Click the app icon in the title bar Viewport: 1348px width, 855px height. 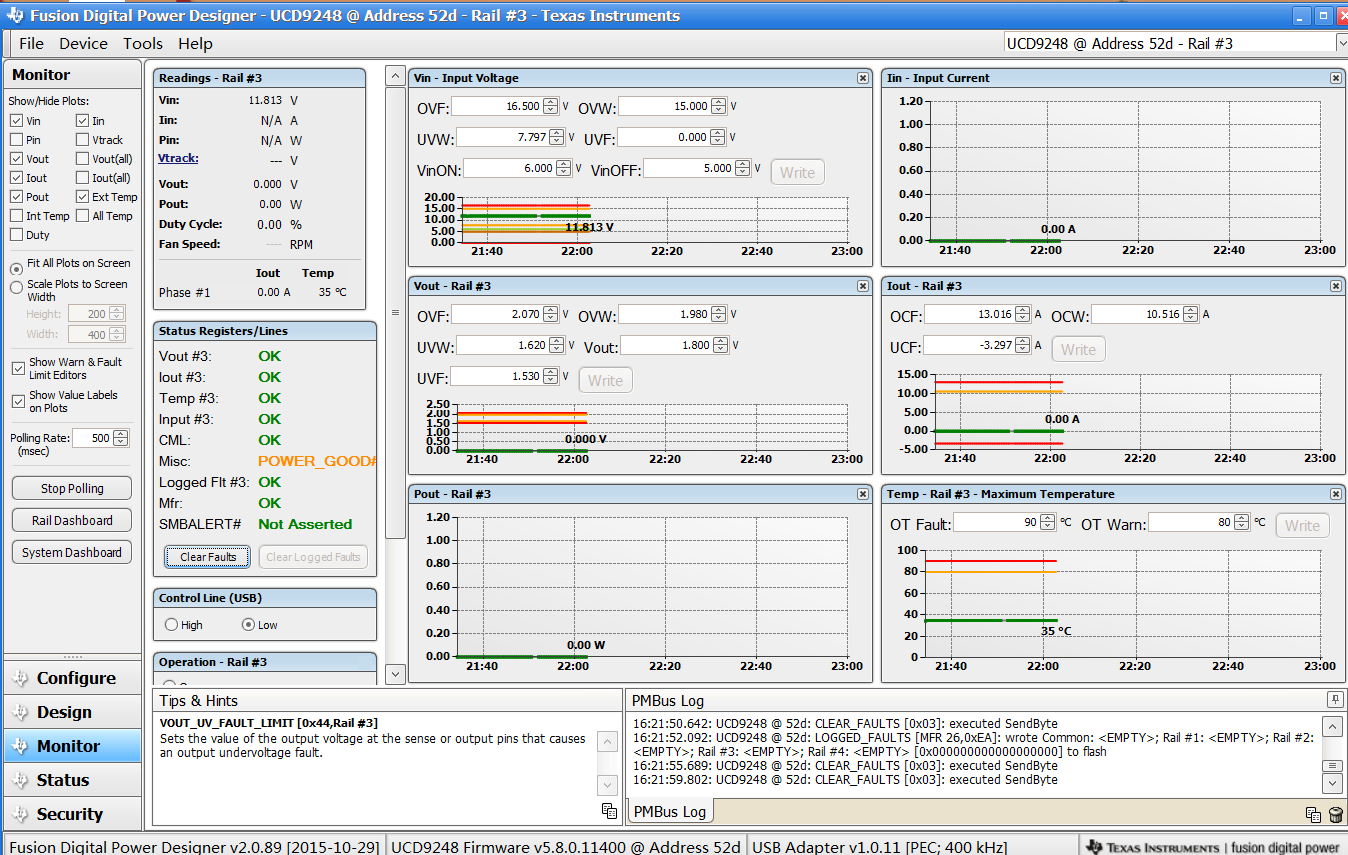[16, 16]
